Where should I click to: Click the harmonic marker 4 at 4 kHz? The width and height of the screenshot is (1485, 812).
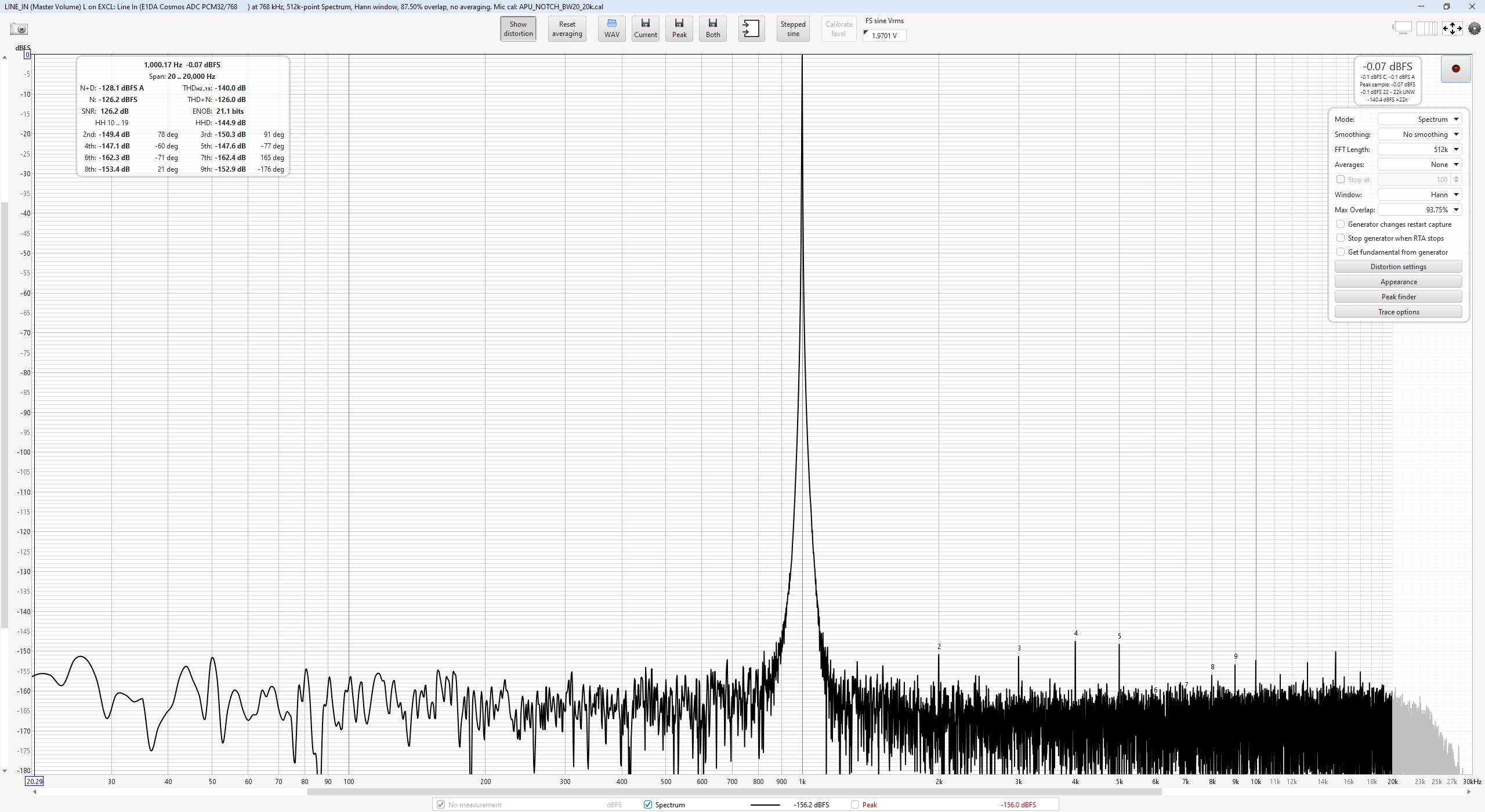coord(1075,633)
